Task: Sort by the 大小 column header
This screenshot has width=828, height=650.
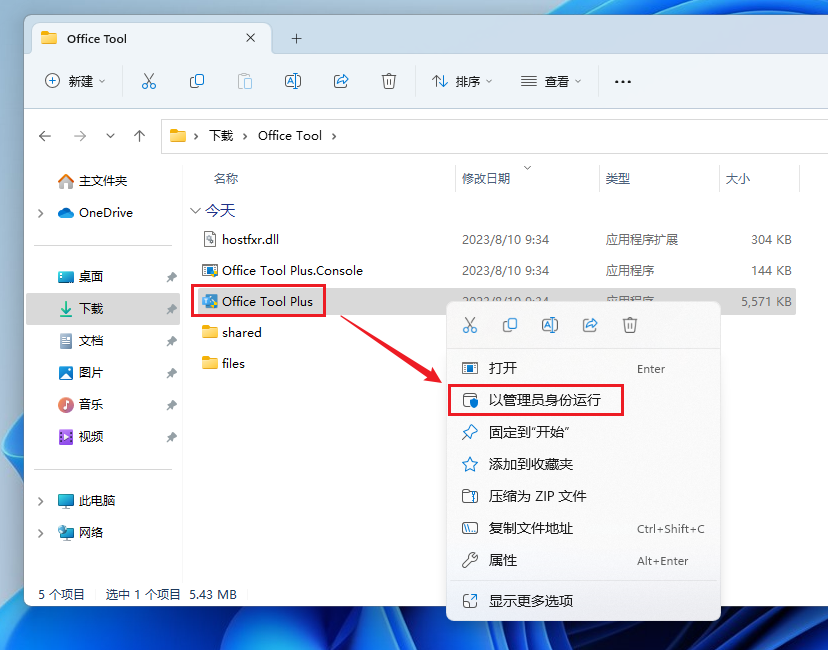Action: coord(738,178)
